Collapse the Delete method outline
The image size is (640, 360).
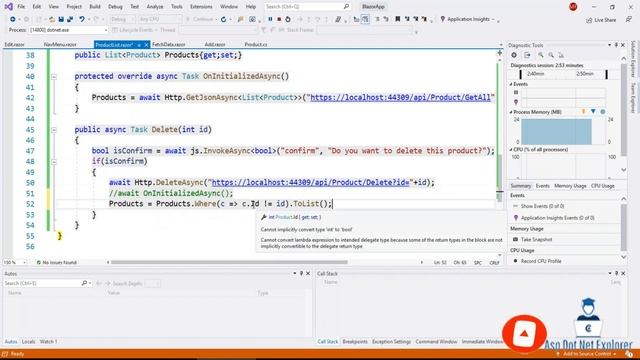click(54, 130)
